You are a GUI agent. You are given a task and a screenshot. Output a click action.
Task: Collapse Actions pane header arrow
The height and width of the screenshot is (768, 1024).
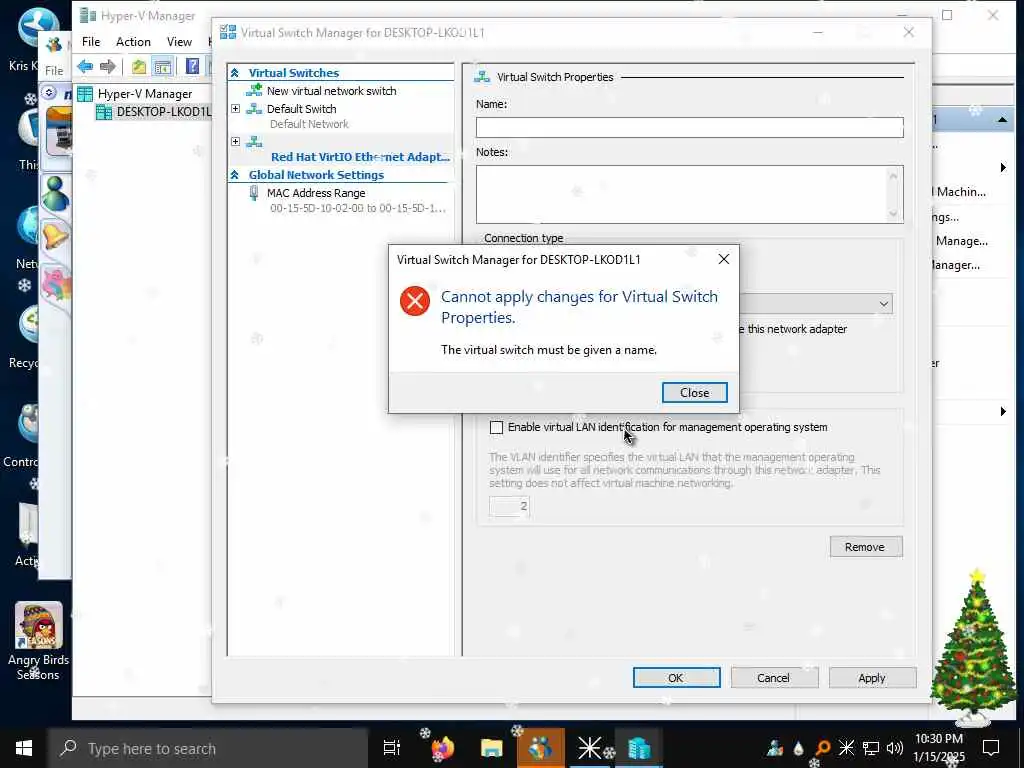coord(1002,120)
